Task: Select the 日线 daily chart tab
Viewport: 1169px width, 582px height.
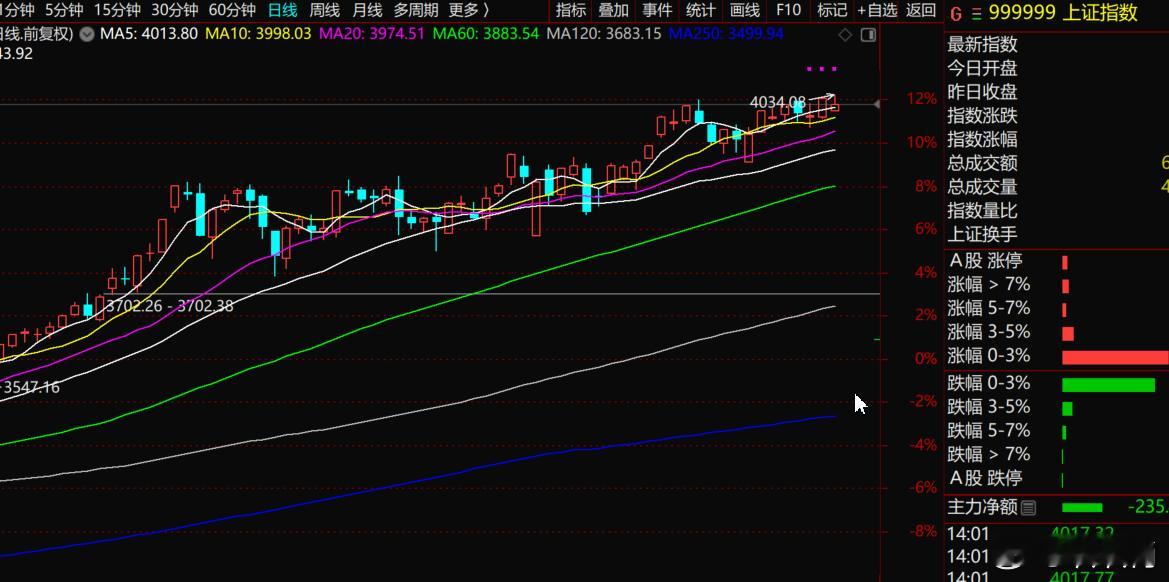Action: point(283,10)
